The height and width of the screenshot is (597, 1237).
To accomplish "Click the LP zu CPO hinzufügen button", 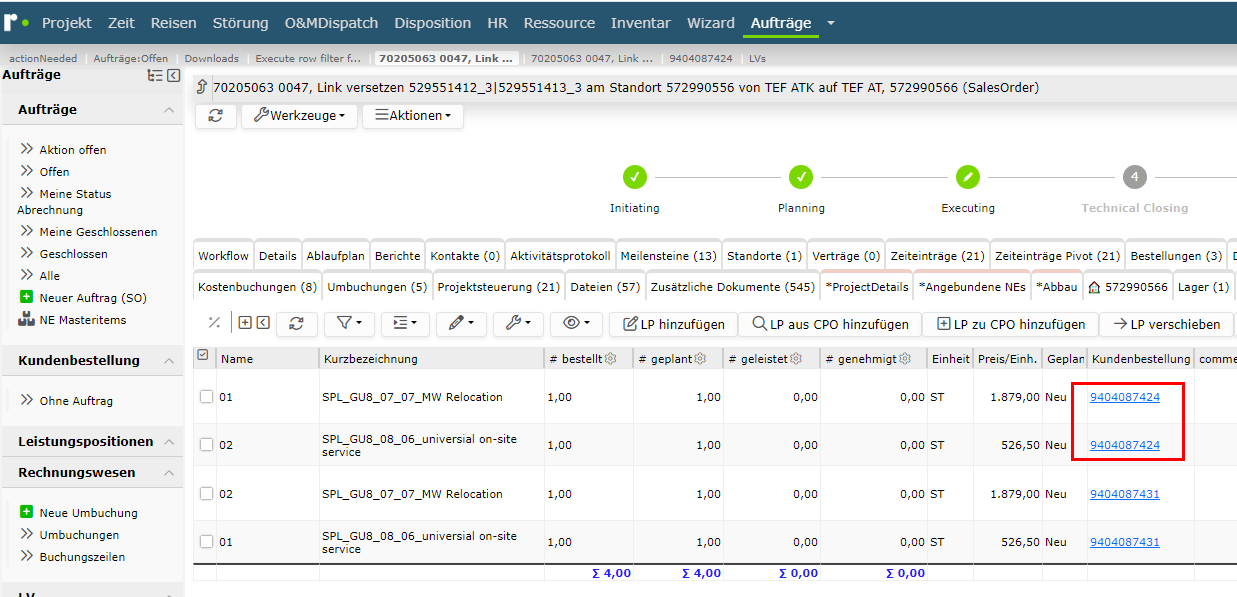I will coord(1010,324).
